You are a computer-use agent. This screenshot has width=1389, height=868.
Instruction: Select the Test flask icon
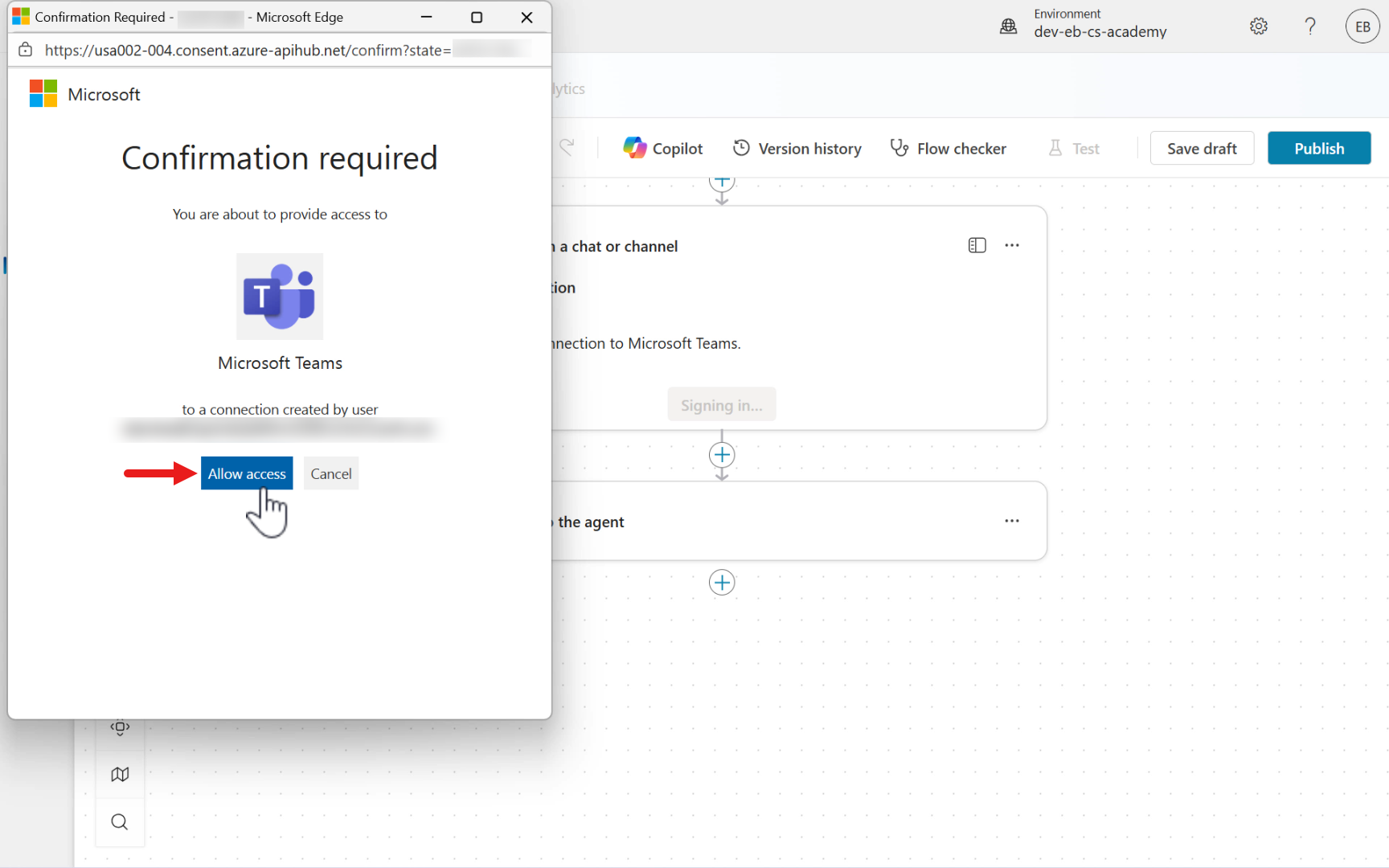[x=1055, y=148]
